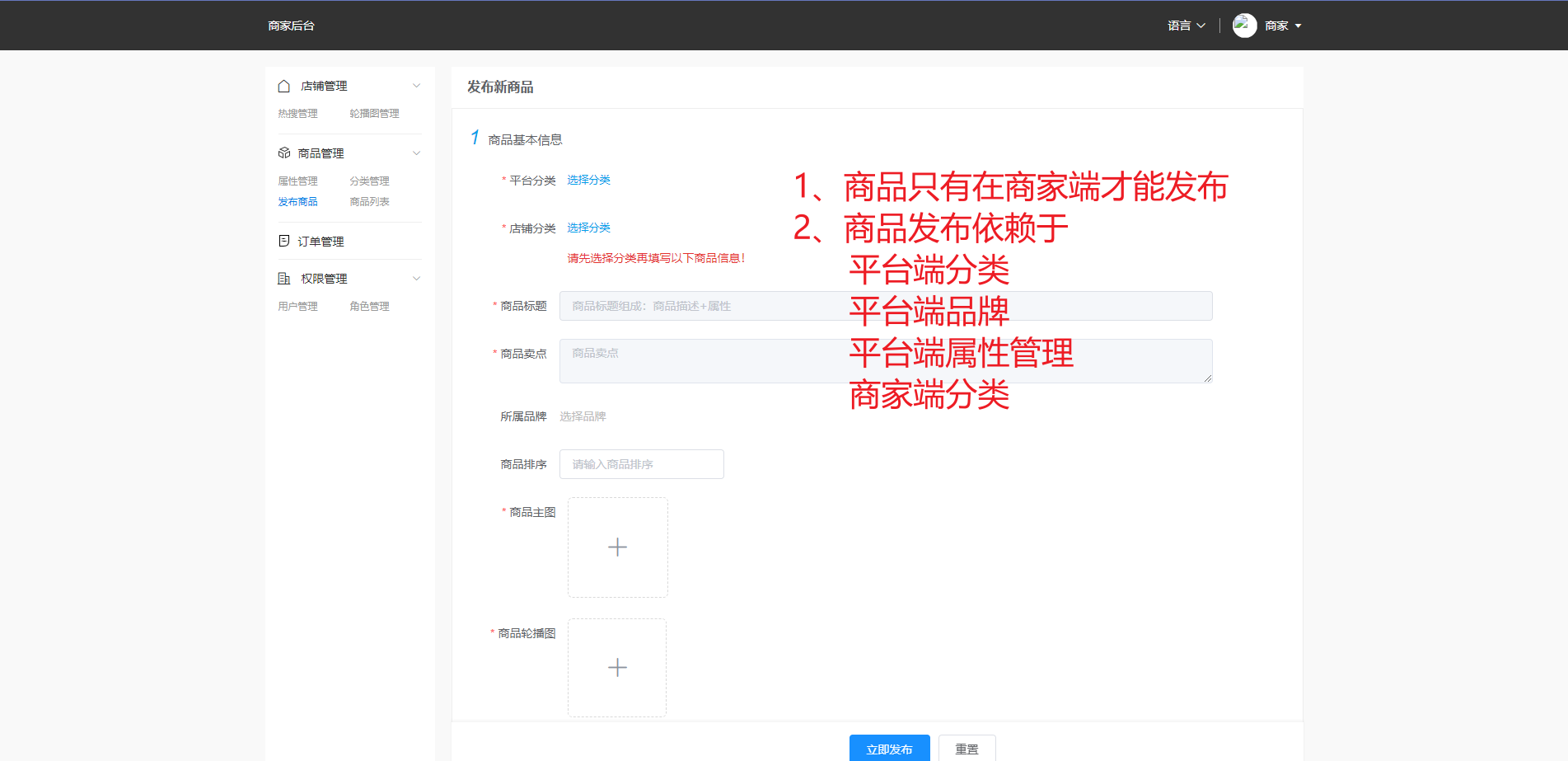
Task: Click the merchant avatar image in top bar
Action: point(1244,25)
